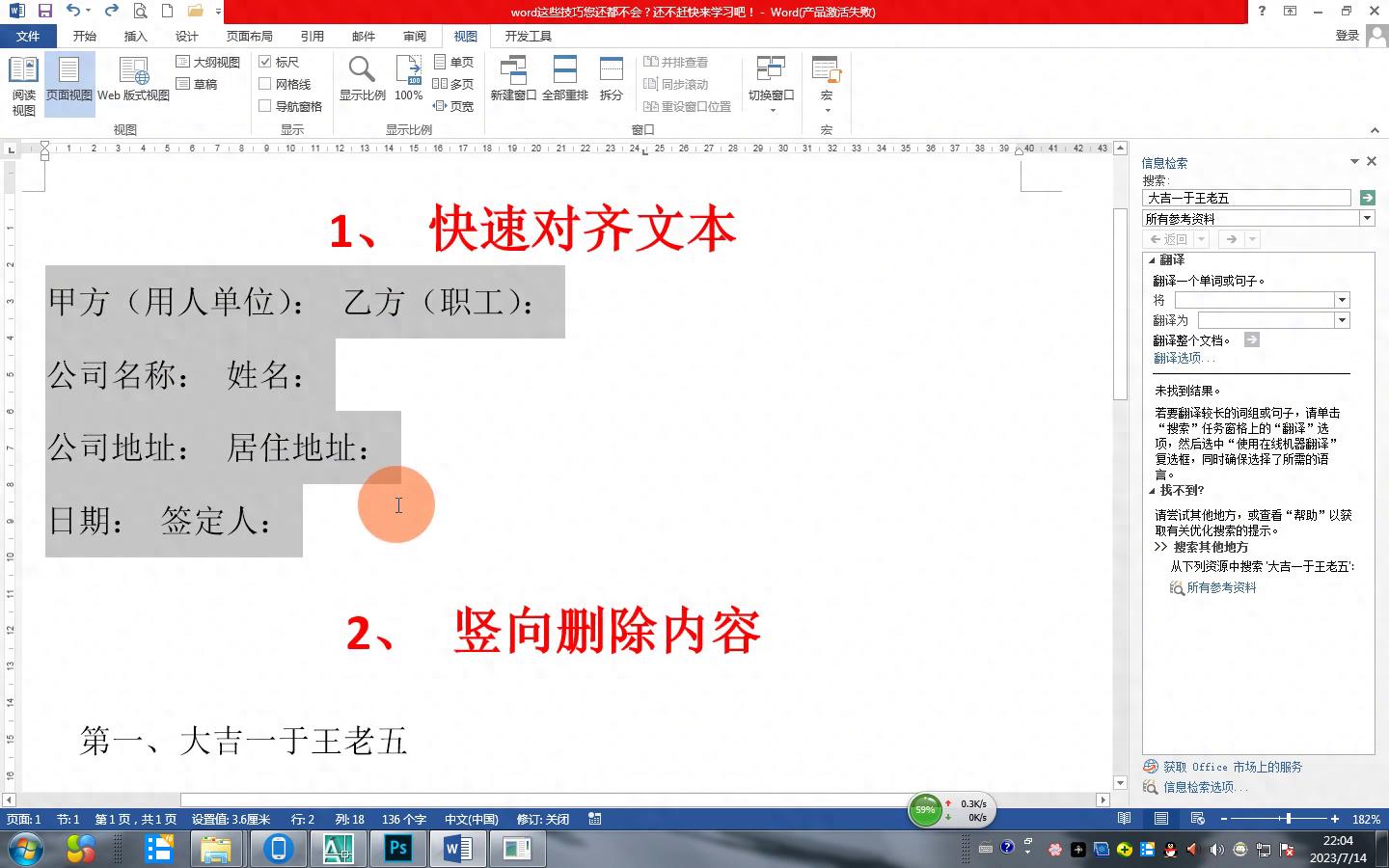Screen dimensions: 1389x868
Task: Expand the undo history dropdown arrow
Action: [x=89, y=11]
